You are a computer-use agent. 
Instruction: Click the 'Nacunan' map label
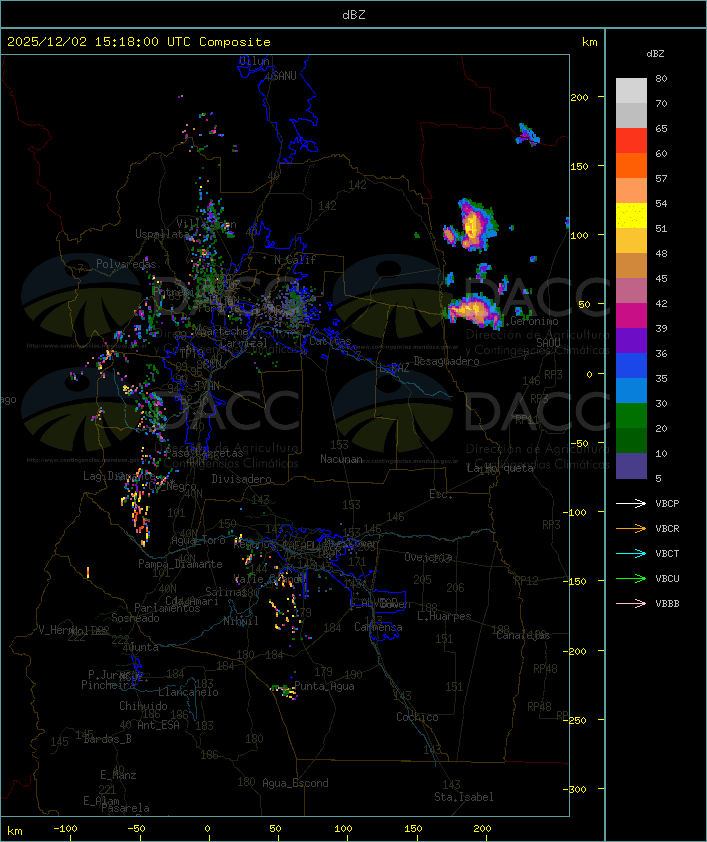(x=341, y=459)
